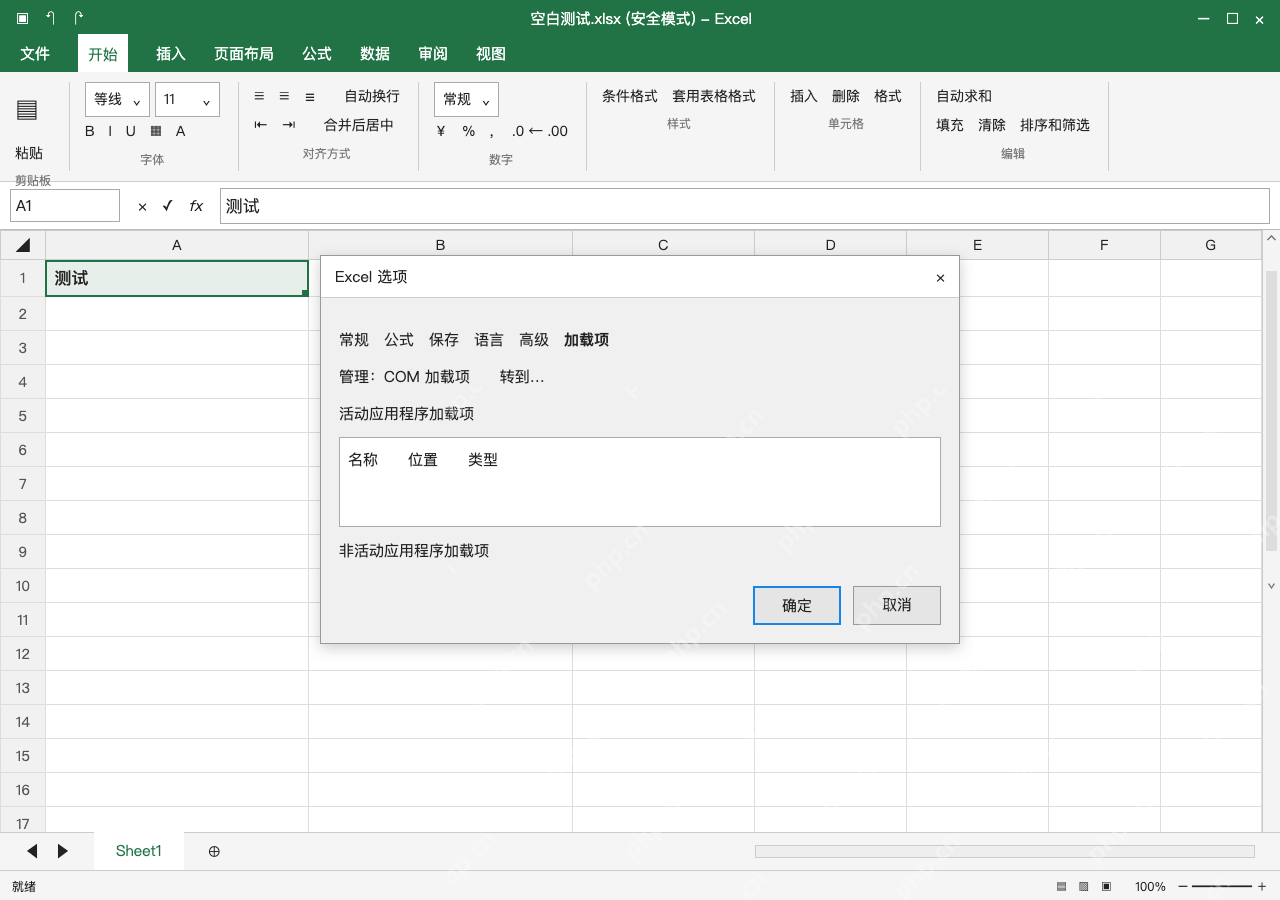Click the 取消 button
Viewport: 1280px width, 900px height.
point(897,605)
